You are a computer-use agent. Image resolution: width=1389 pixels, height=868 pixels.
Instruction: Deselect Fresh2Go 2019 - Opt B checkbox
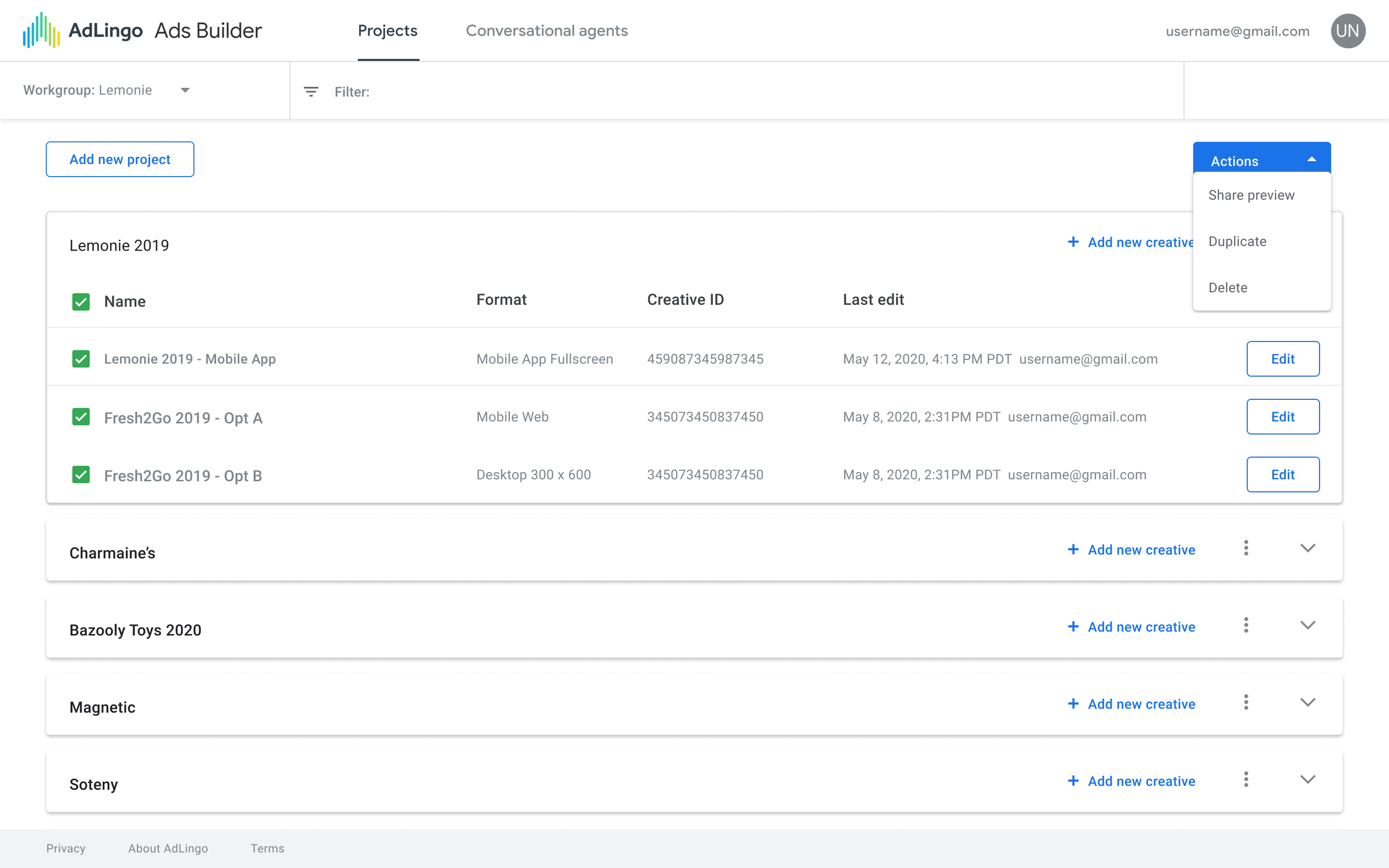tap(81, 475)
